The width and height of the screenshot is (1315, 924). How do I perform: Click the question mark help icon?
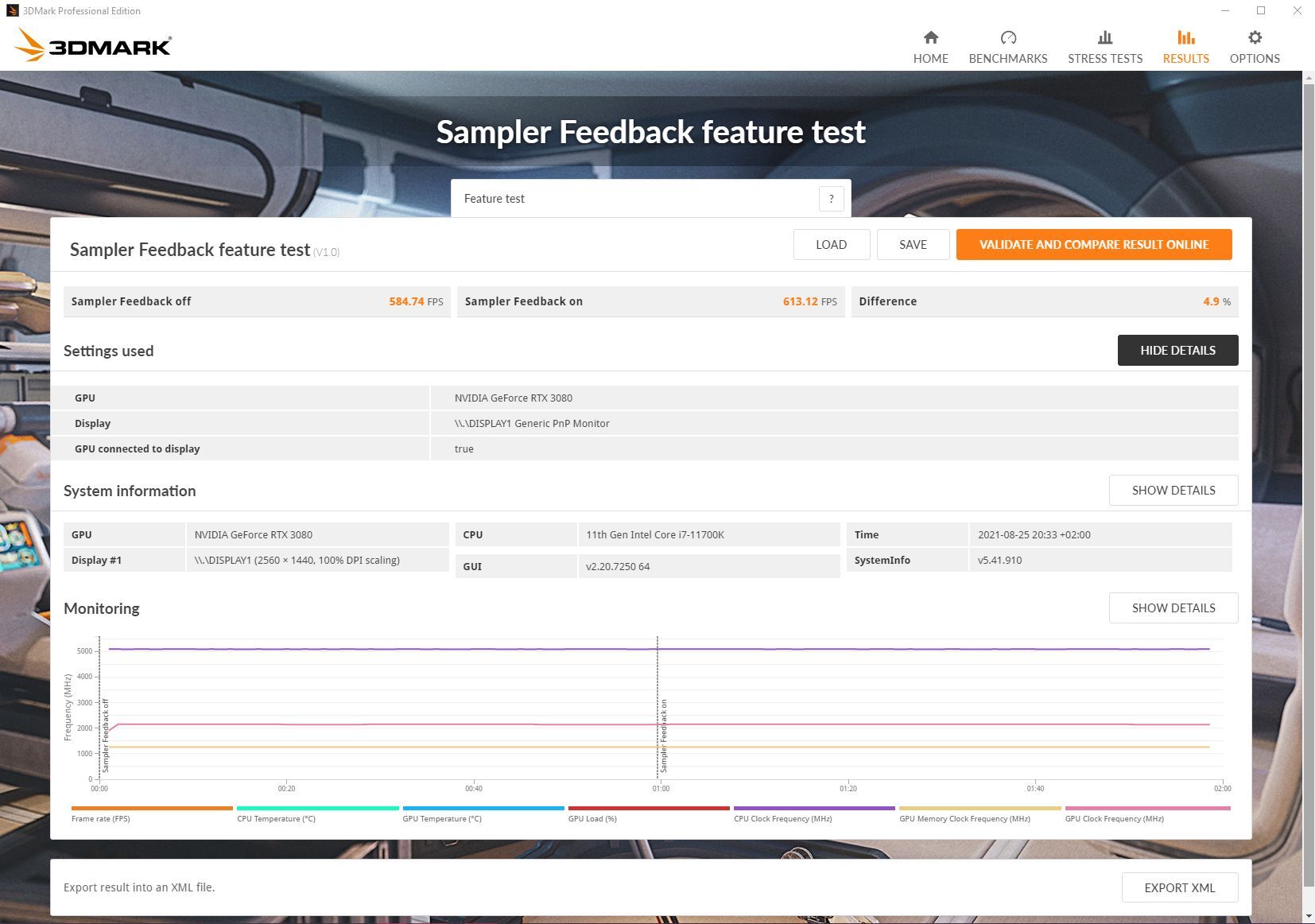point(831,199)
